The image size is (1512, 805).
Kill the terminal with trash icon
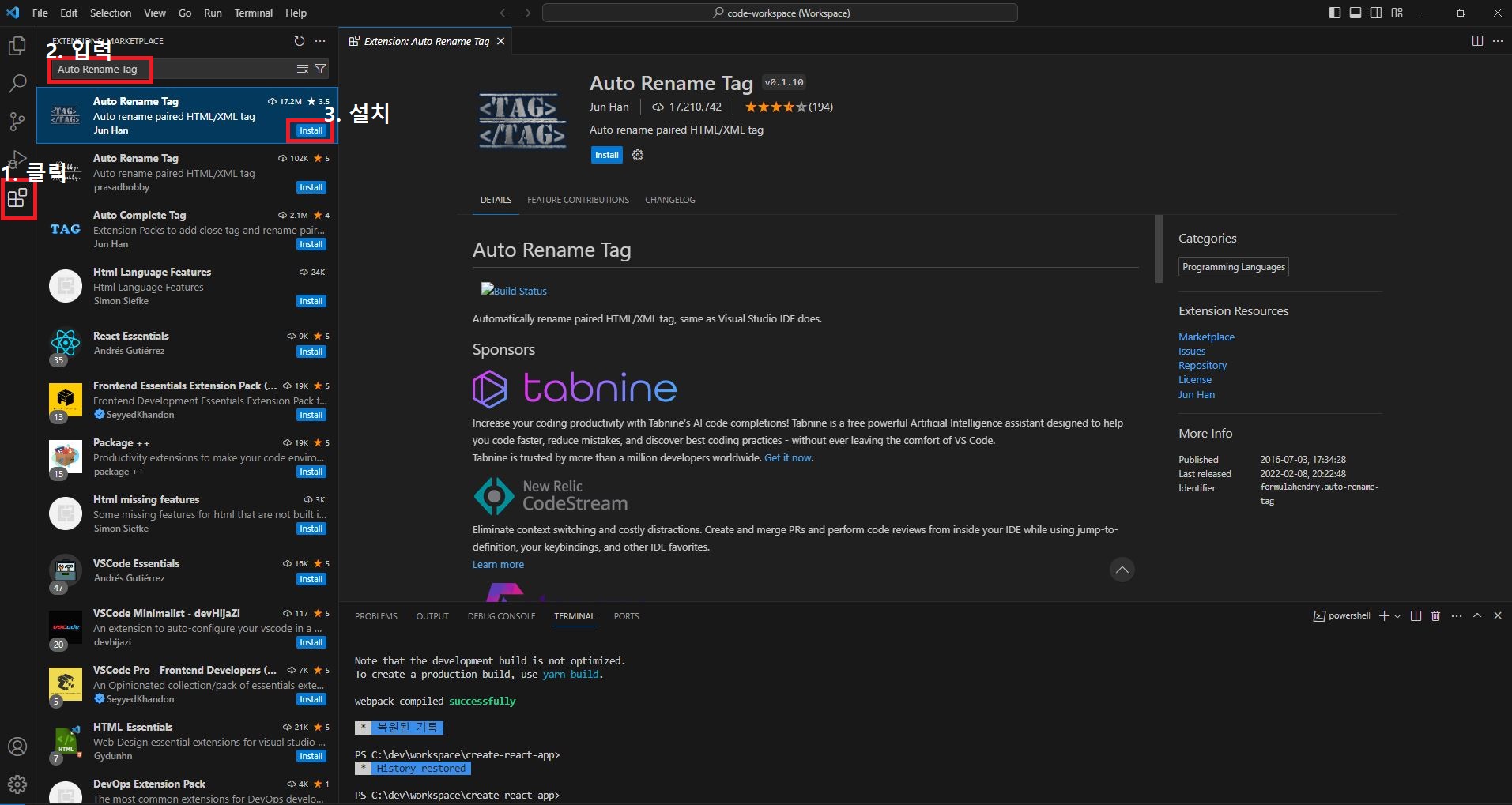click(x=1436, y=615)
